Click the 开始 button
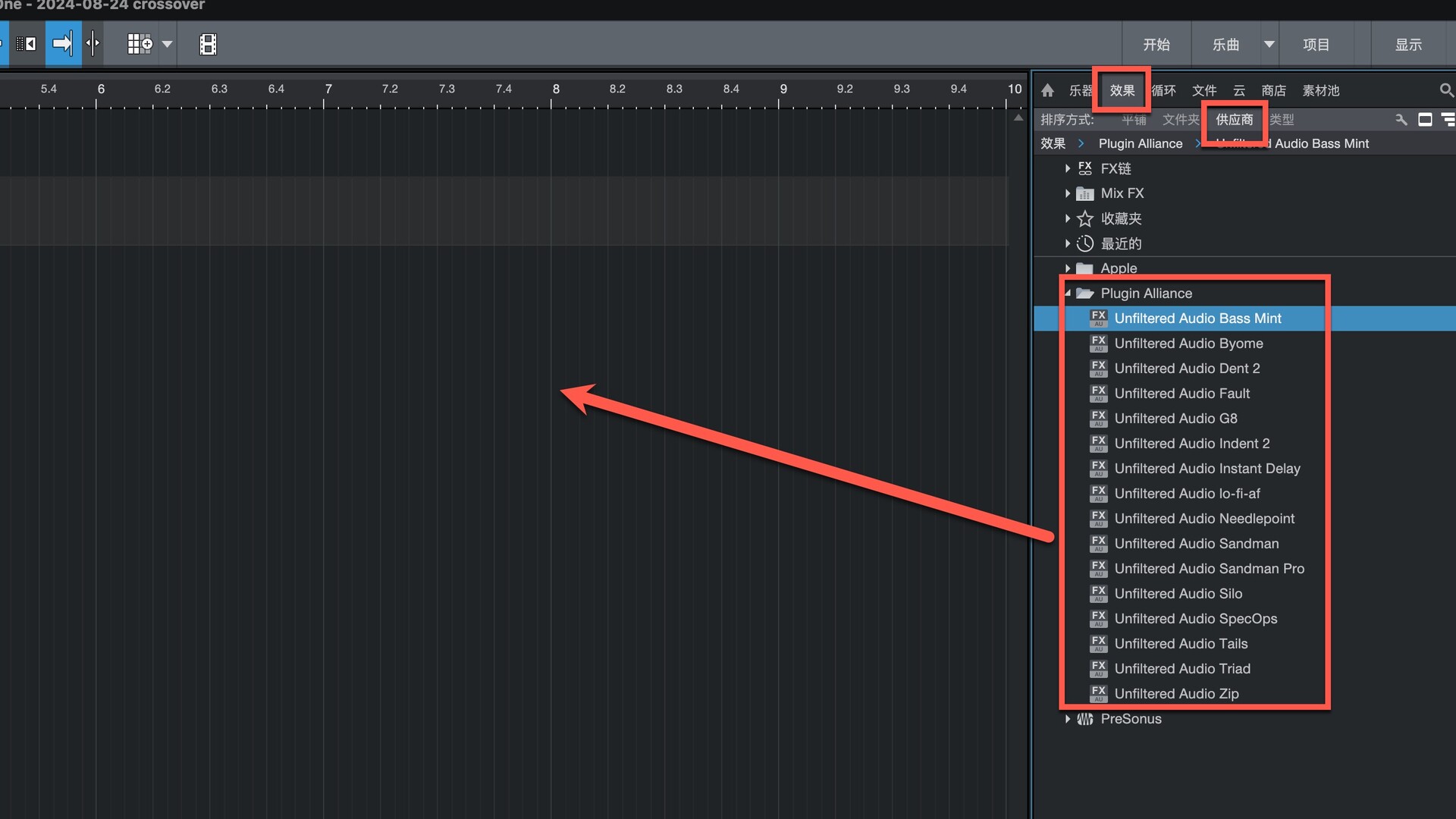 (1156, 45)
